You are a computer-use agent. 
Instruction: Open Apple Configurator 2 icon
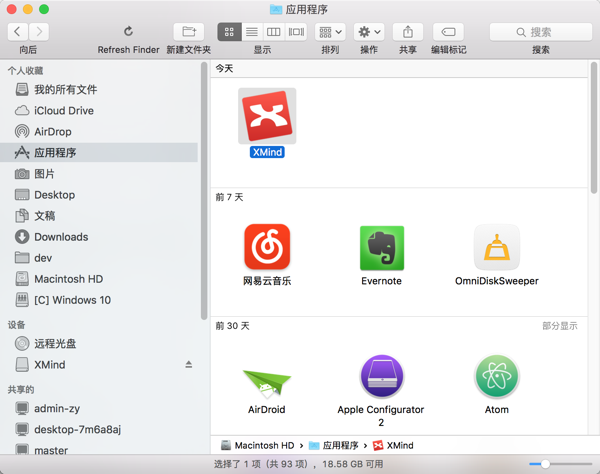point(382,376)
